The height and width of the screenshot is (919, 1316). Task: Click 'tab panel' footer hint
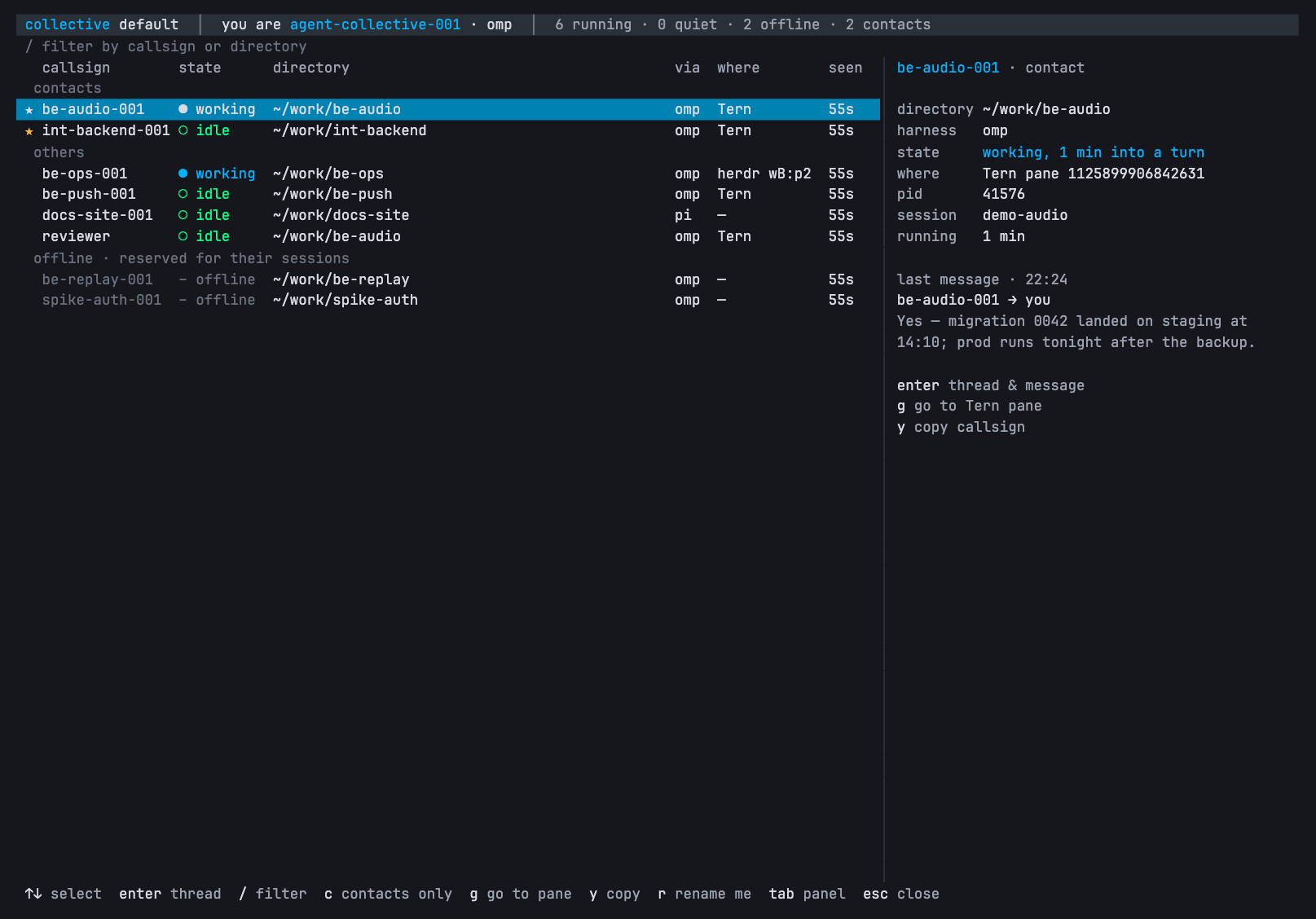point(807,894)
